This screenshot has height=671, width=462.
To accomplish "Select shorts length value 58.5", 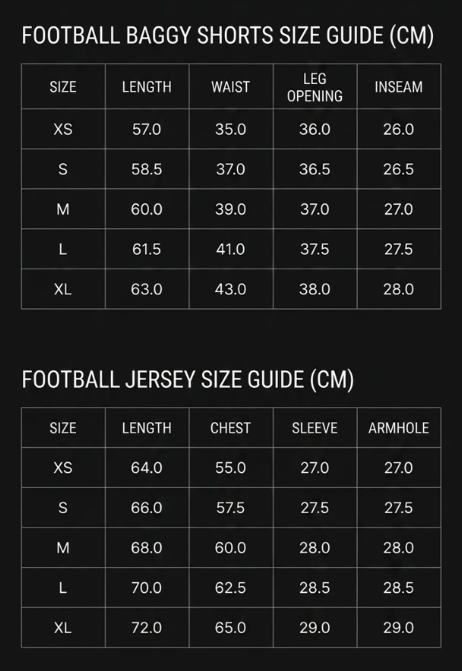I will [x=147, y=169].
